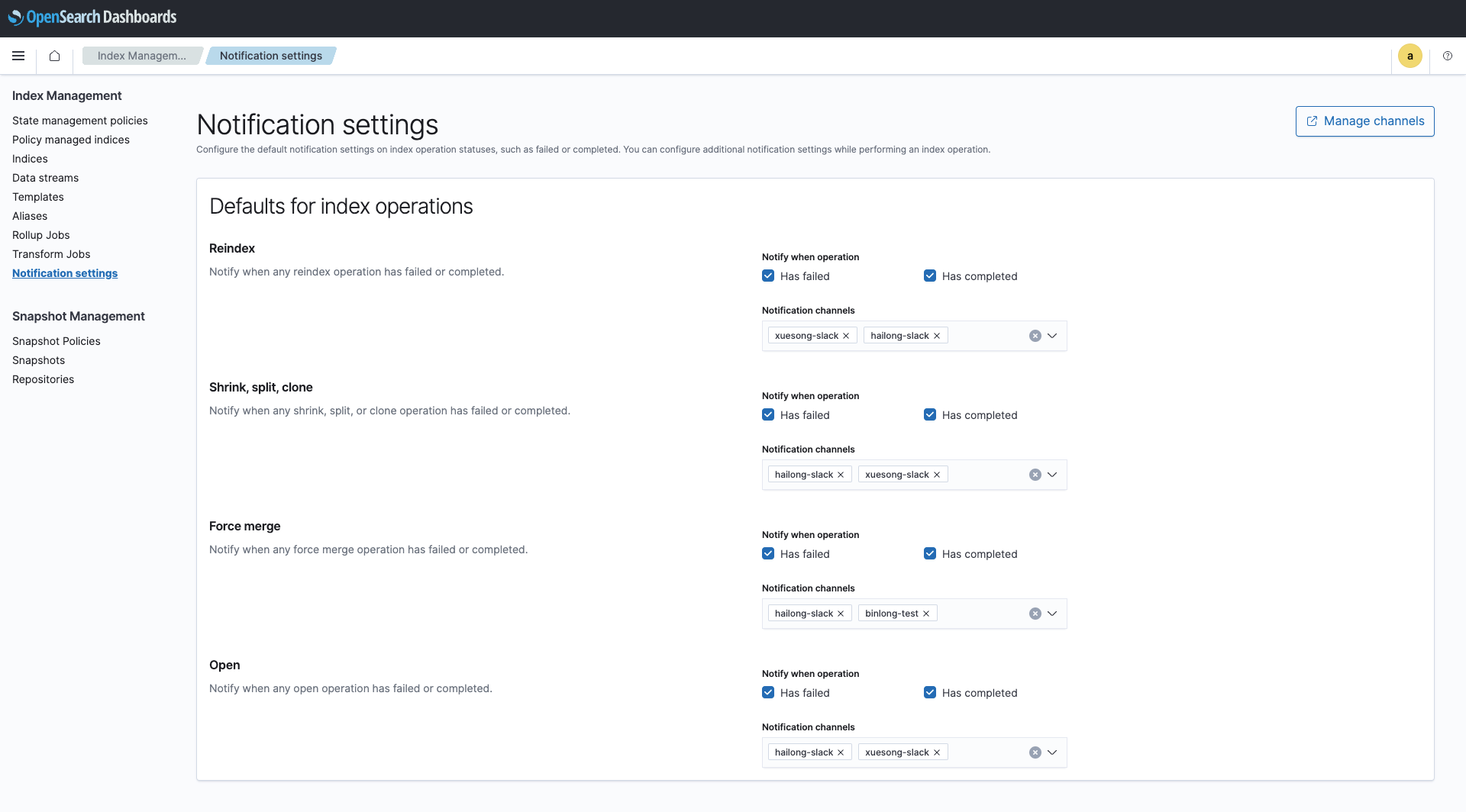This screenshot has width=1466, height=812.
Task: Open Repositories page
Action: click(x=43, y=379)
